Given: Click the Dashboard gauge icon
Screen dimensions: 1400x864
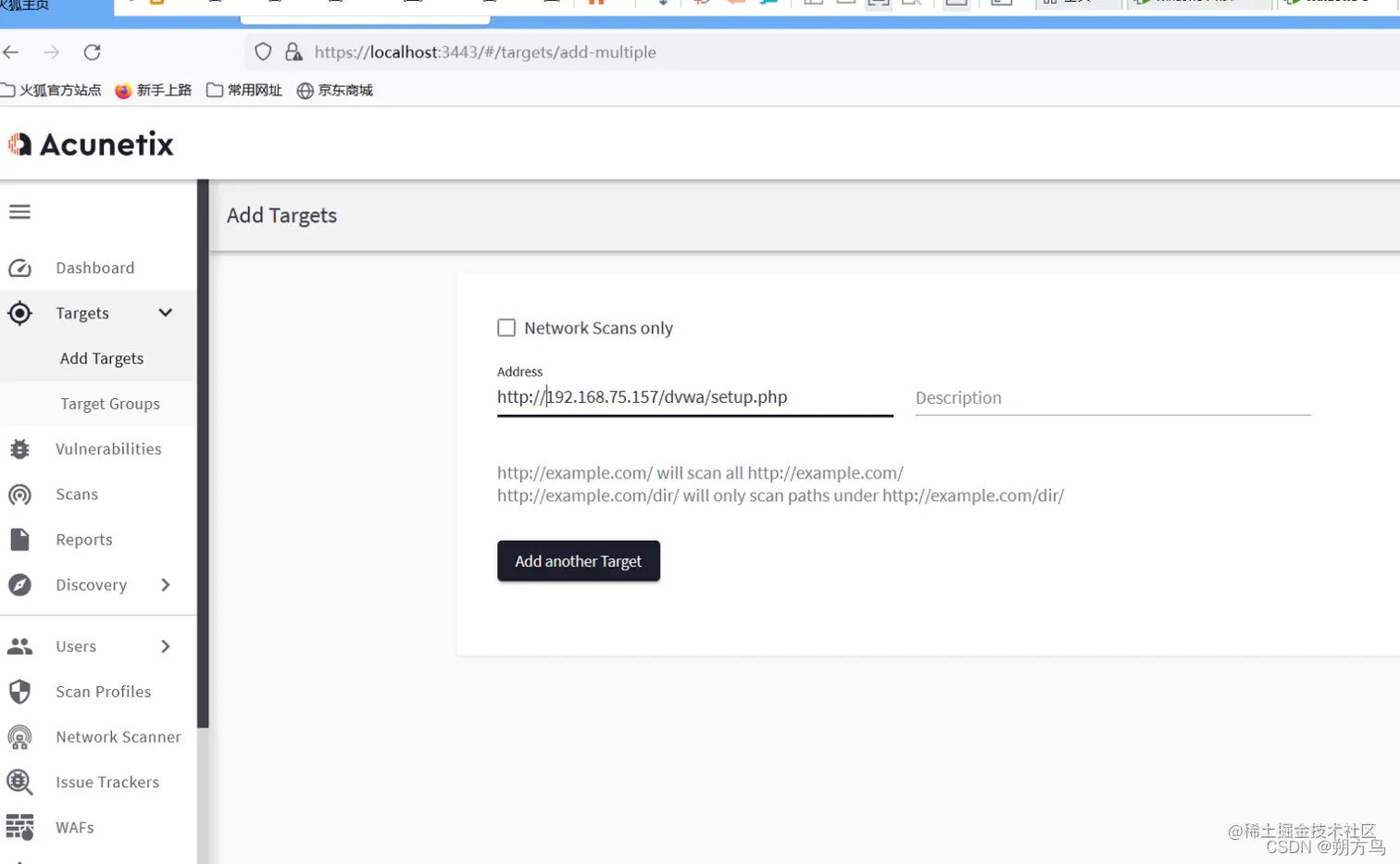Looking at the screenshot, I should [x=19, y=269].
